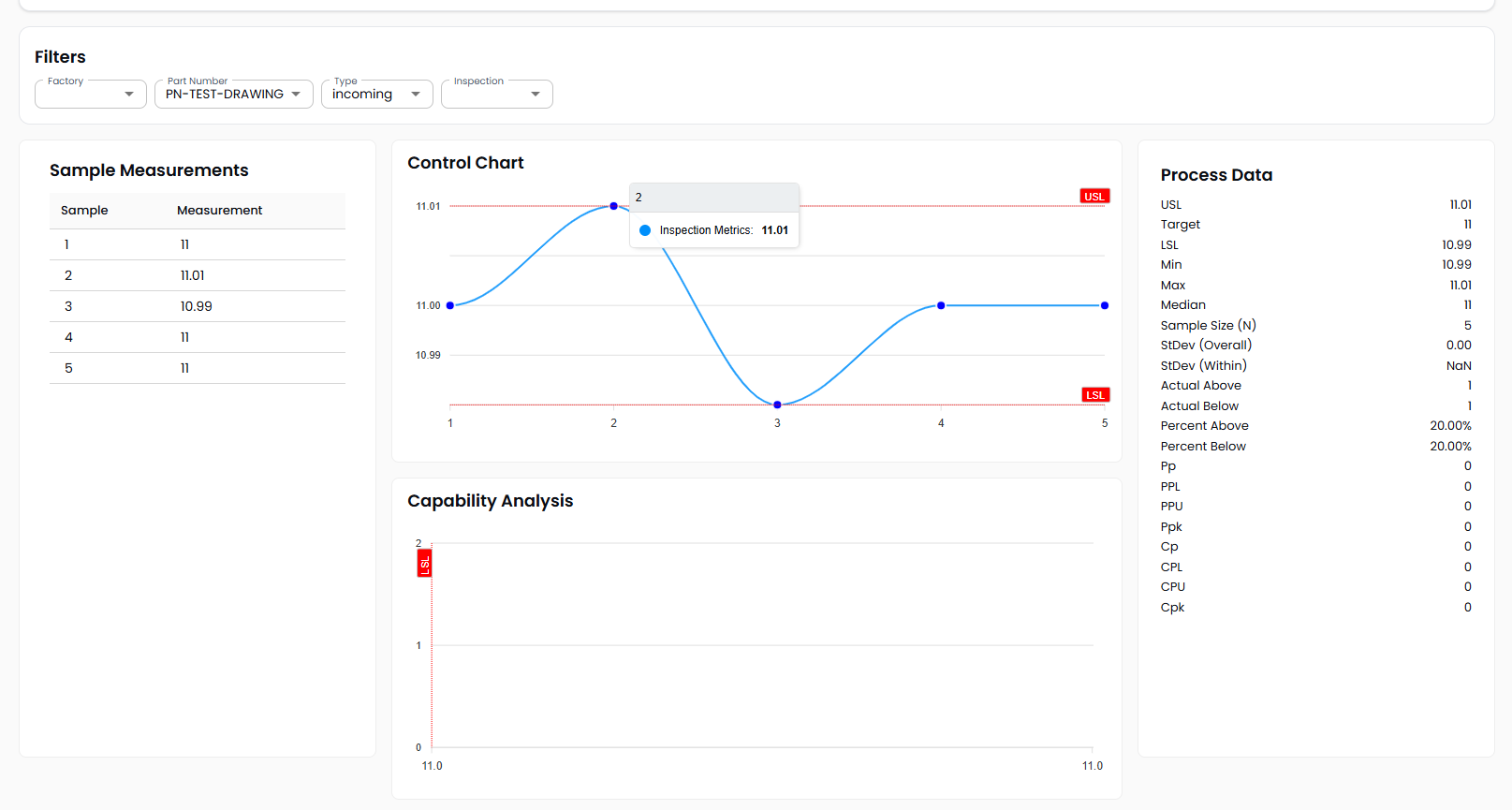Image resolution: width=1512 pixels, height=810 pixels.
Task: Click the USL red label on Control Chart
Action: point(1094,197)
